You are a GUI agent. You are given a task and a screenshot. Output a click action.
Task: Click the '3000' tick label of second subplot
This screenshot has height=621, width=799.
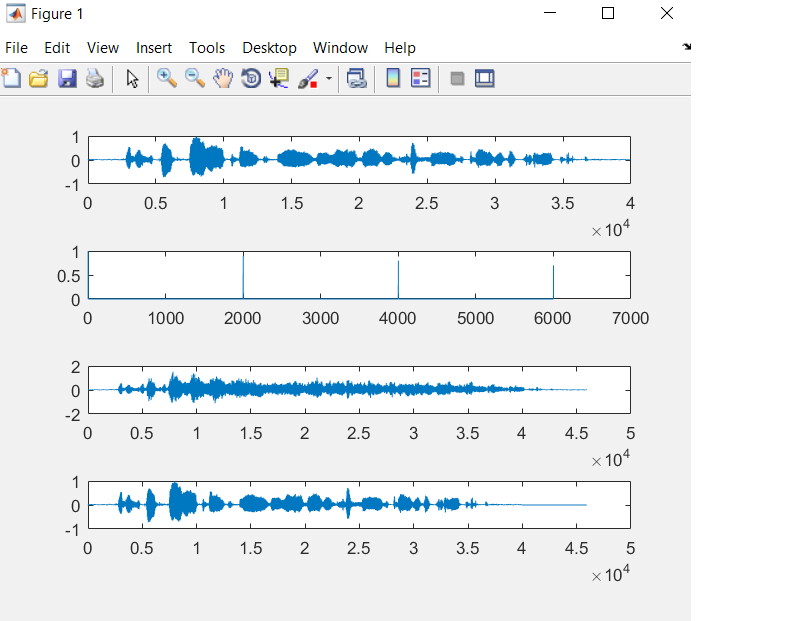[321, 318]
